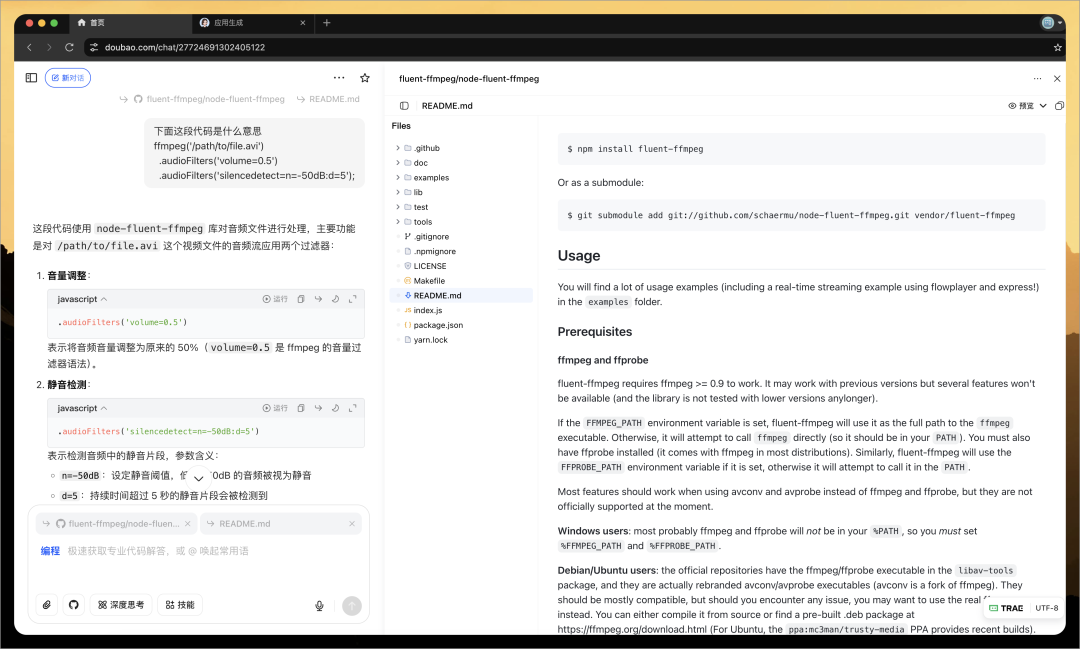The height and width of the screenshot is (649, 1080).
Task: Open the 技能 skills menu
Action: click(180, 605)
